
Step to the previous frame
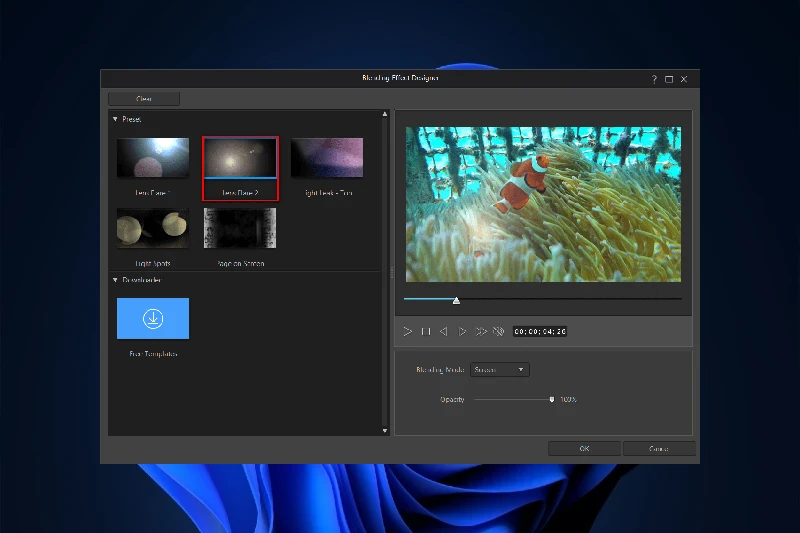click(x=444, y=332)
